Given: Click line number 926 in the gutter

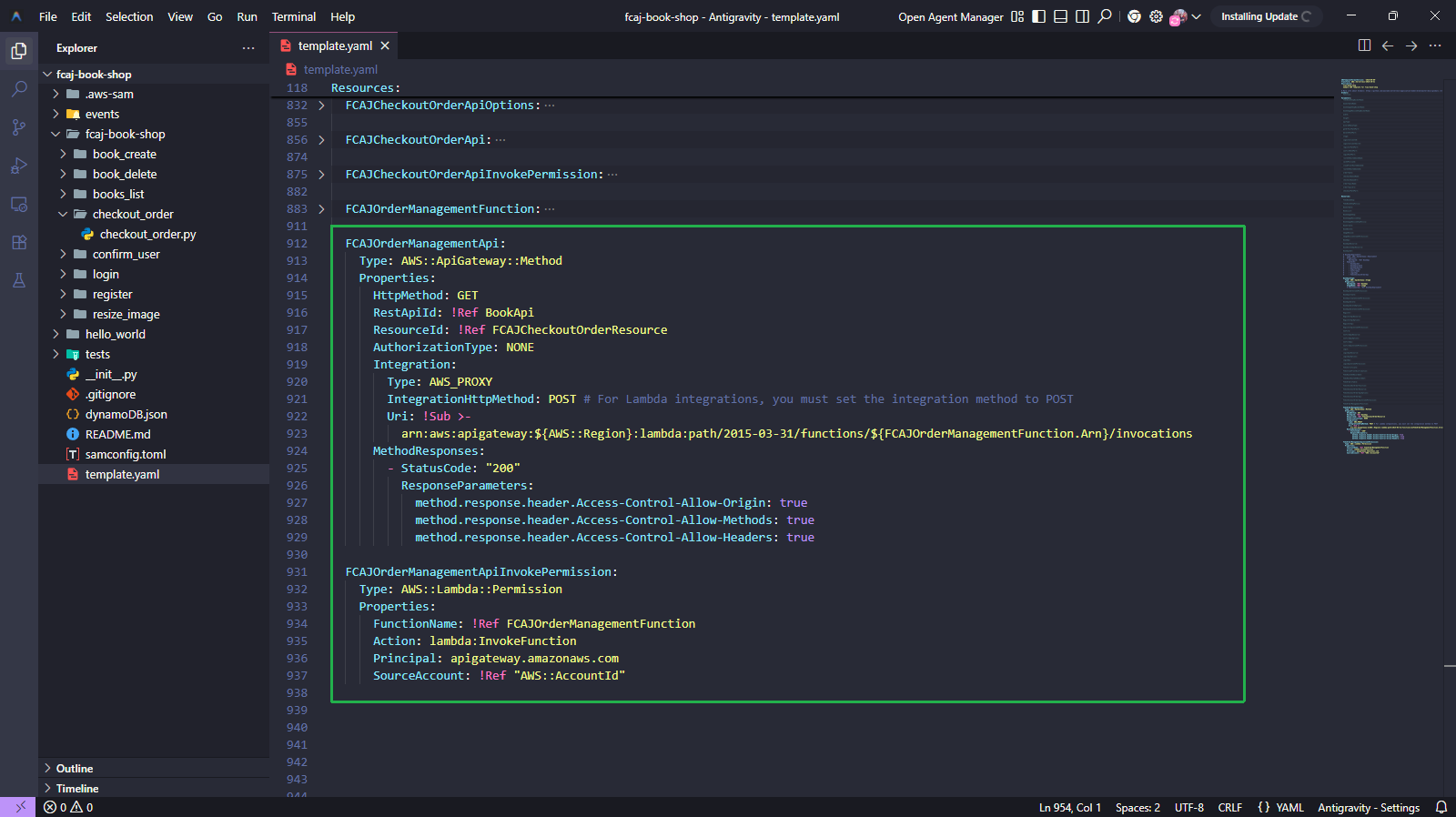Looking at the screenshot, I should [x=297, y=486].
